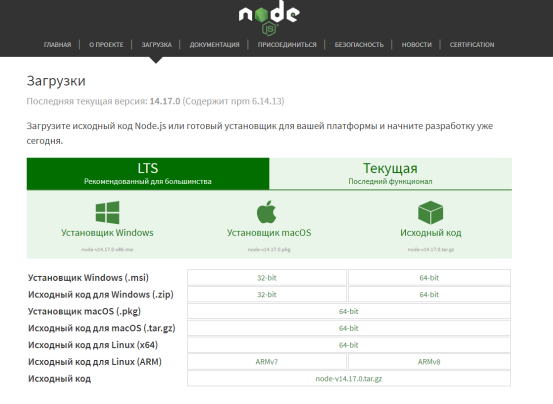The width and height of the screenshot is (553, 404).
Task: Open the О ПРОЕКТЕ menu item
Action: coord(106,45)
